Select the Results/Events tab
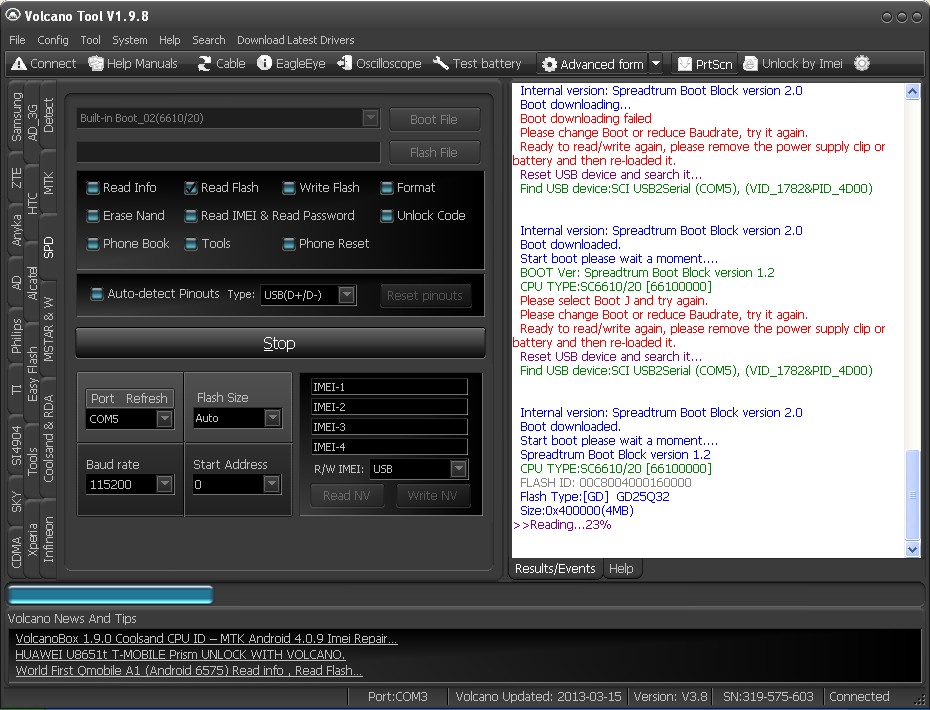Viewport: 930px width, 710px height. [x=555, y=568]
